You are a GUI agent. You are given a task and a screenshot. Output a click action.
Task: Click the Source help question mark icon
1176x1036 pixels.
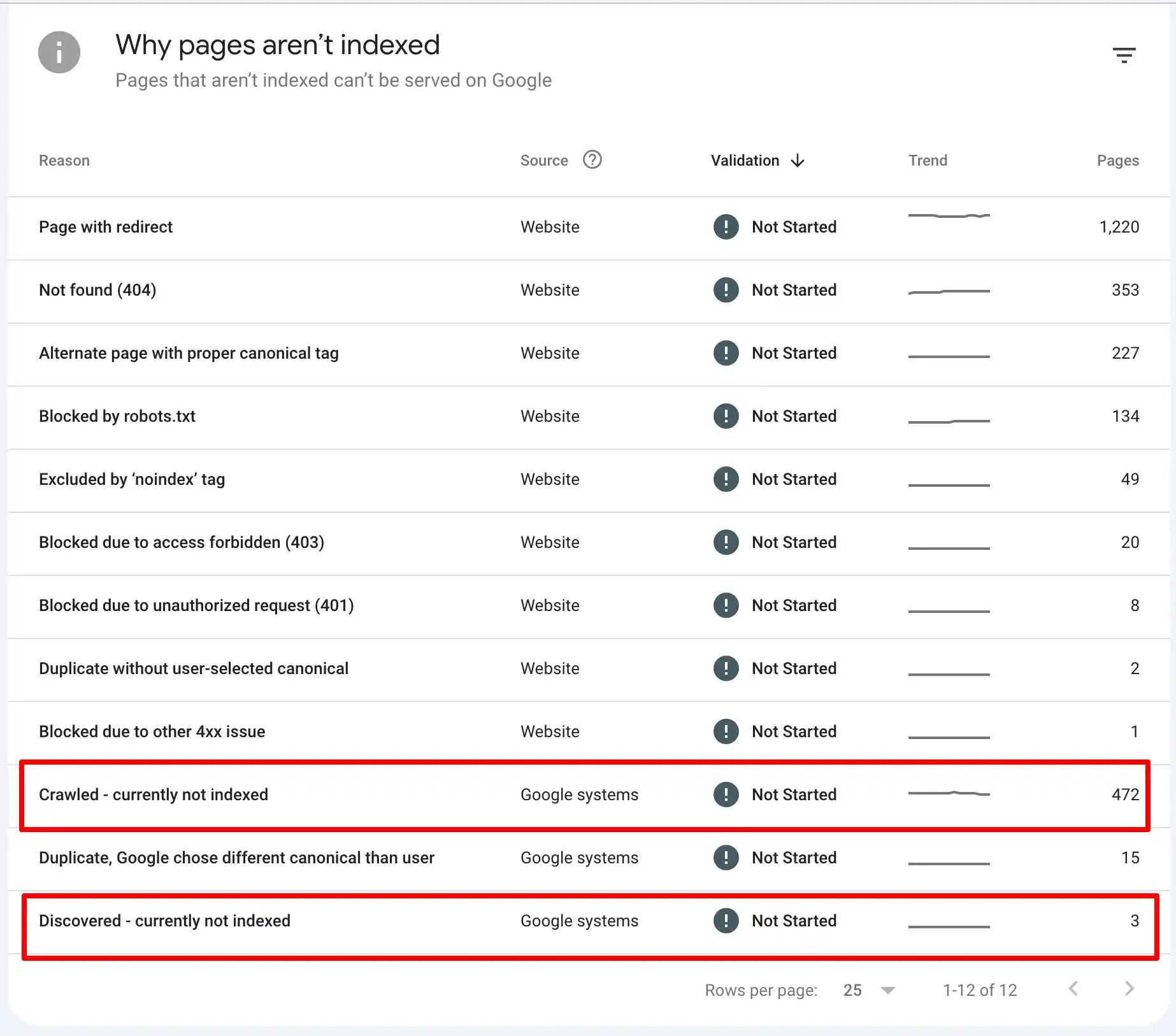click(592, 160)
